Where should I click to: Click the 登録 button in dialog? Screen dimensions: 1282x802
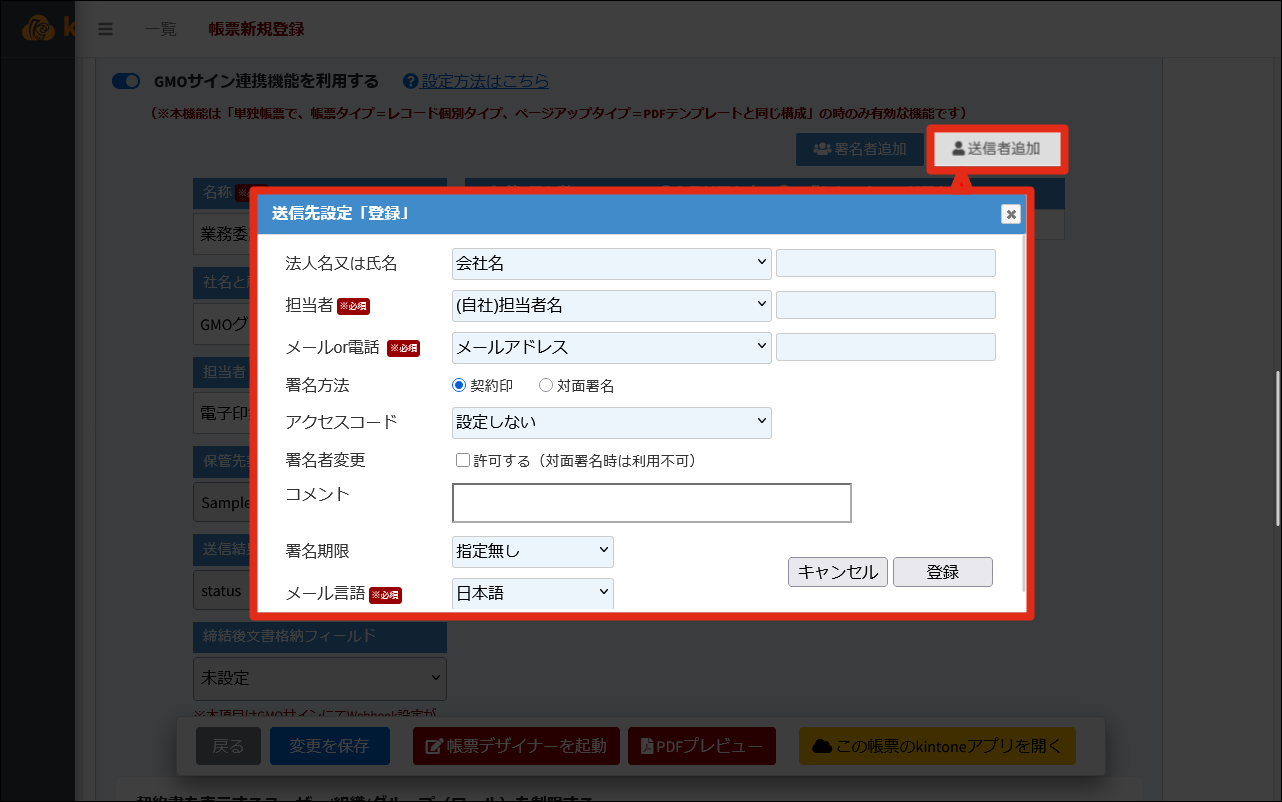pos(942,572)
